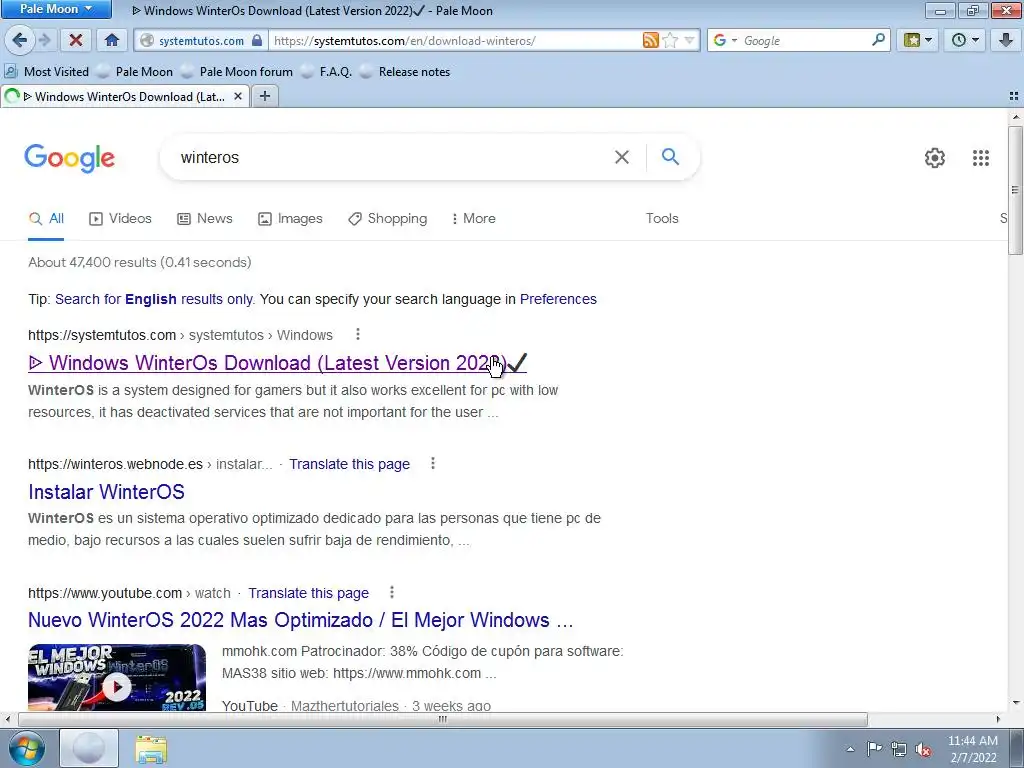Open the Pale Moon forum bookmark
Screen dimensions: 1024x768
(x=237, y=72)
